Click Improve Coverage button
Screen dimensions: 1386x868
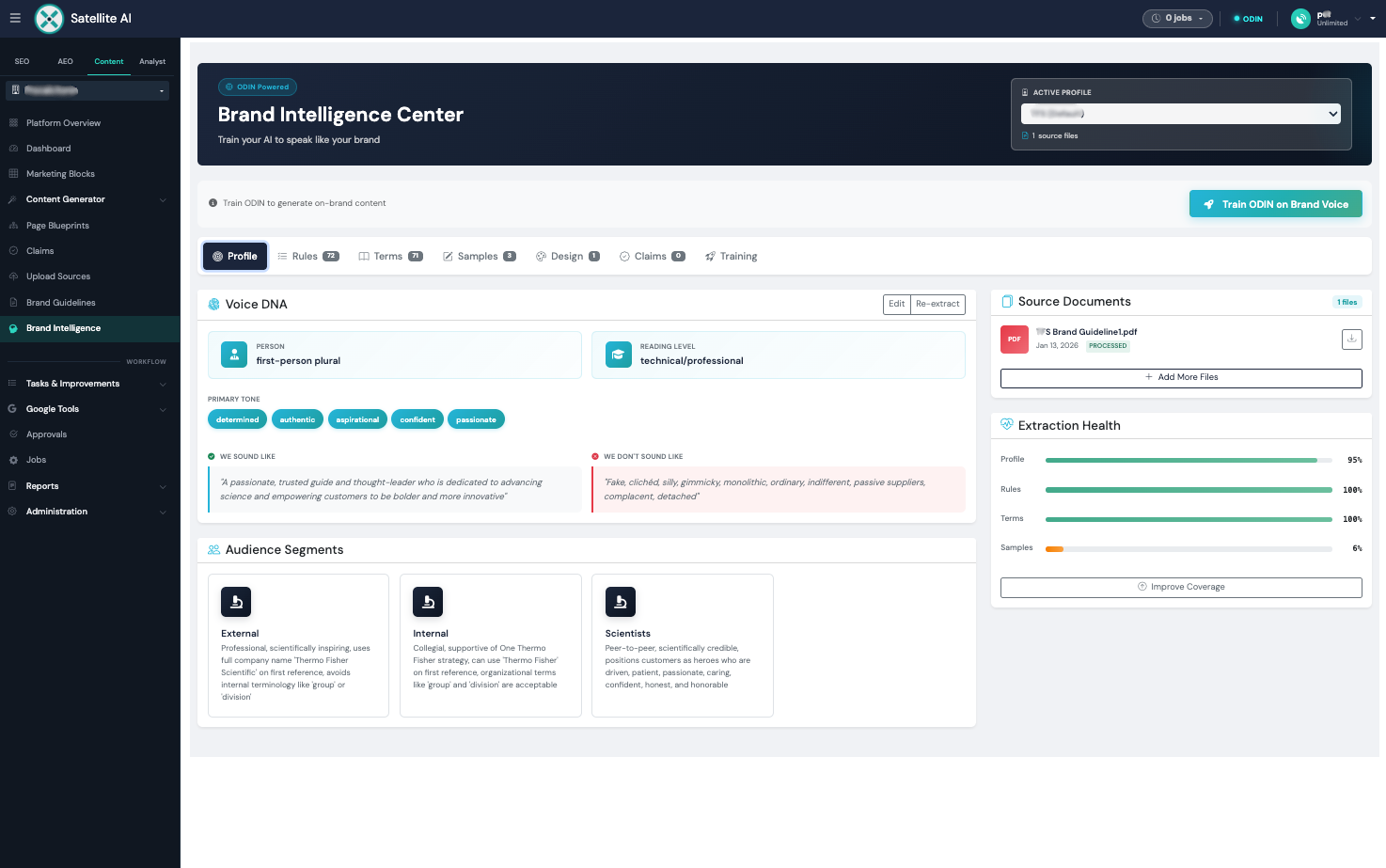pyautogui.click(x=1181, y=587)
